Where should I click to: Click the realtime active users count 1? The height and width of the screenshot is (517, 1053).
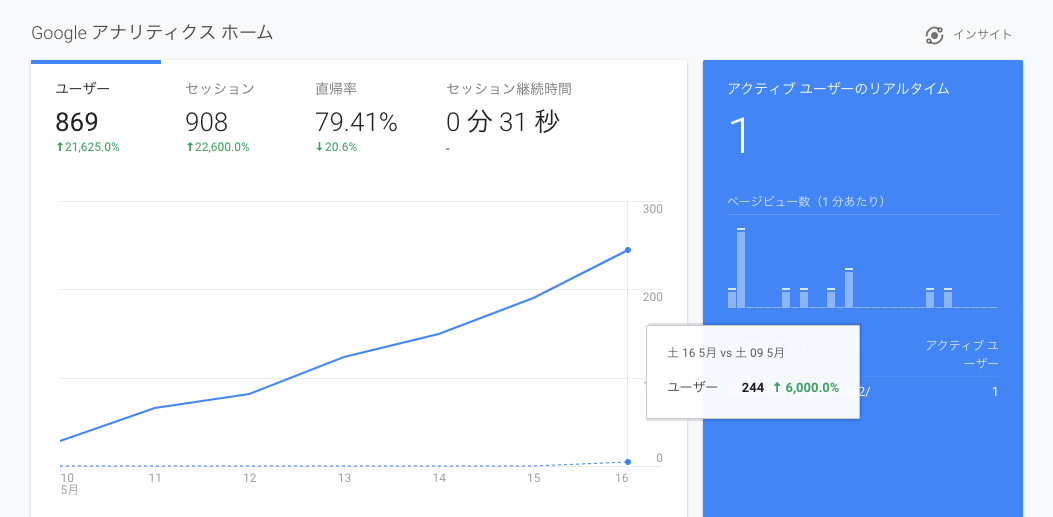[x=739, y=136]
